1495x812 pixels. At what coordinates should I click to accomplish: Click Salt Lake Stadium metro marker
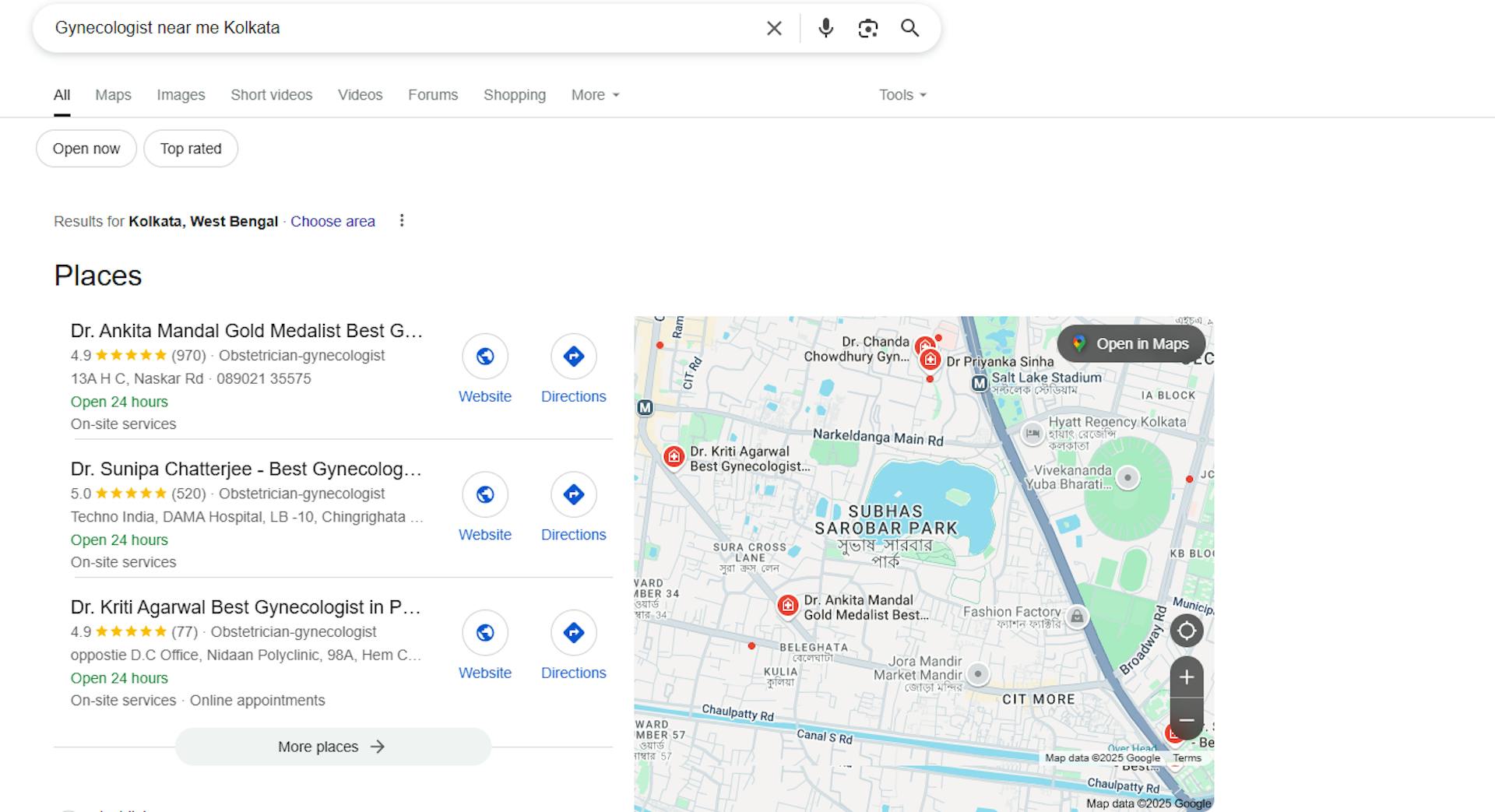point(980,383)
